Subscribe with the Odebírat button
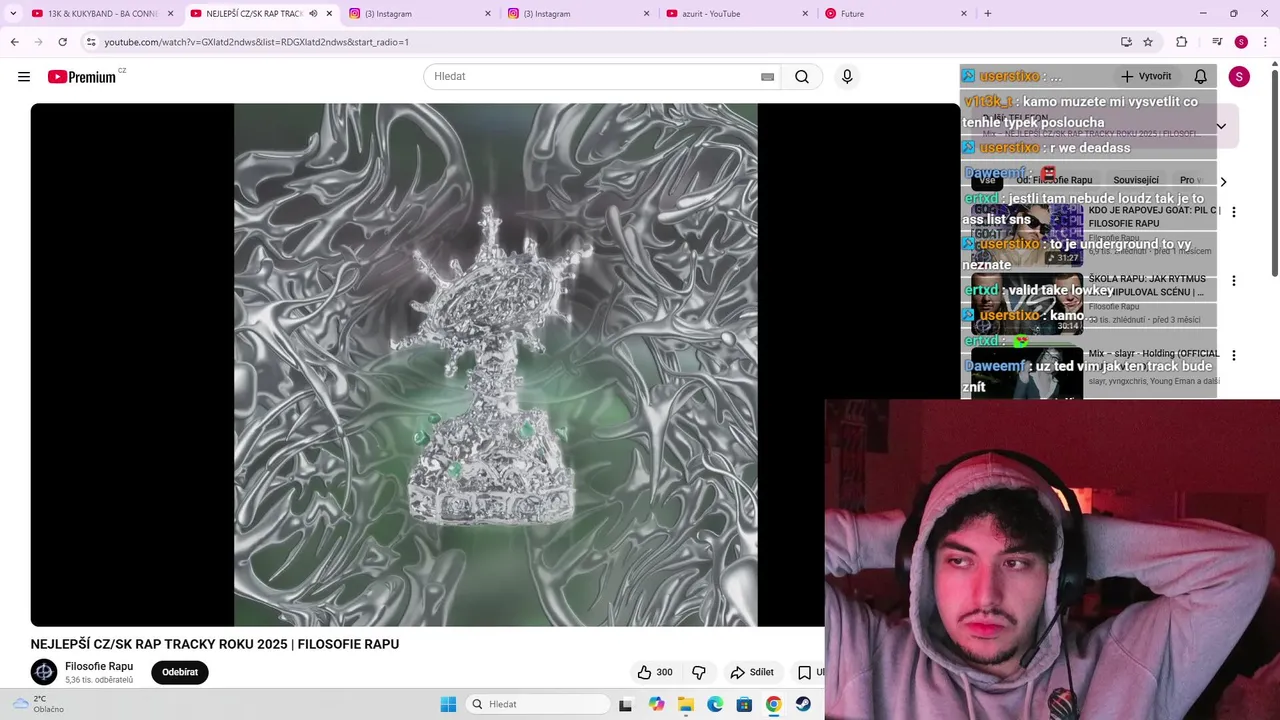The image size is (1280, 720). tap(180, 672)
